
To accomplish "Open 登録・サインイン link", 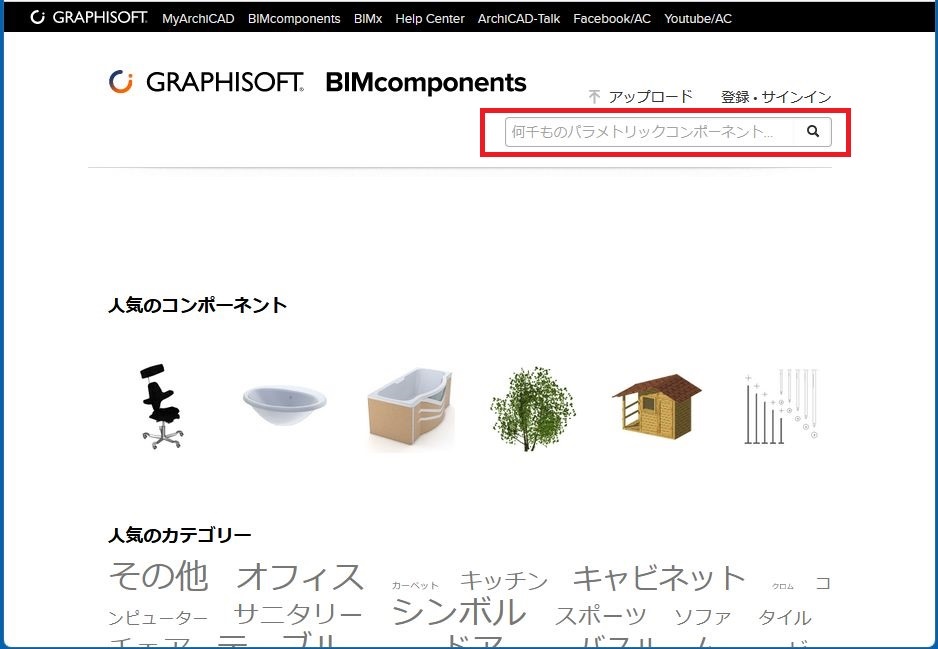I will point(776,97).
